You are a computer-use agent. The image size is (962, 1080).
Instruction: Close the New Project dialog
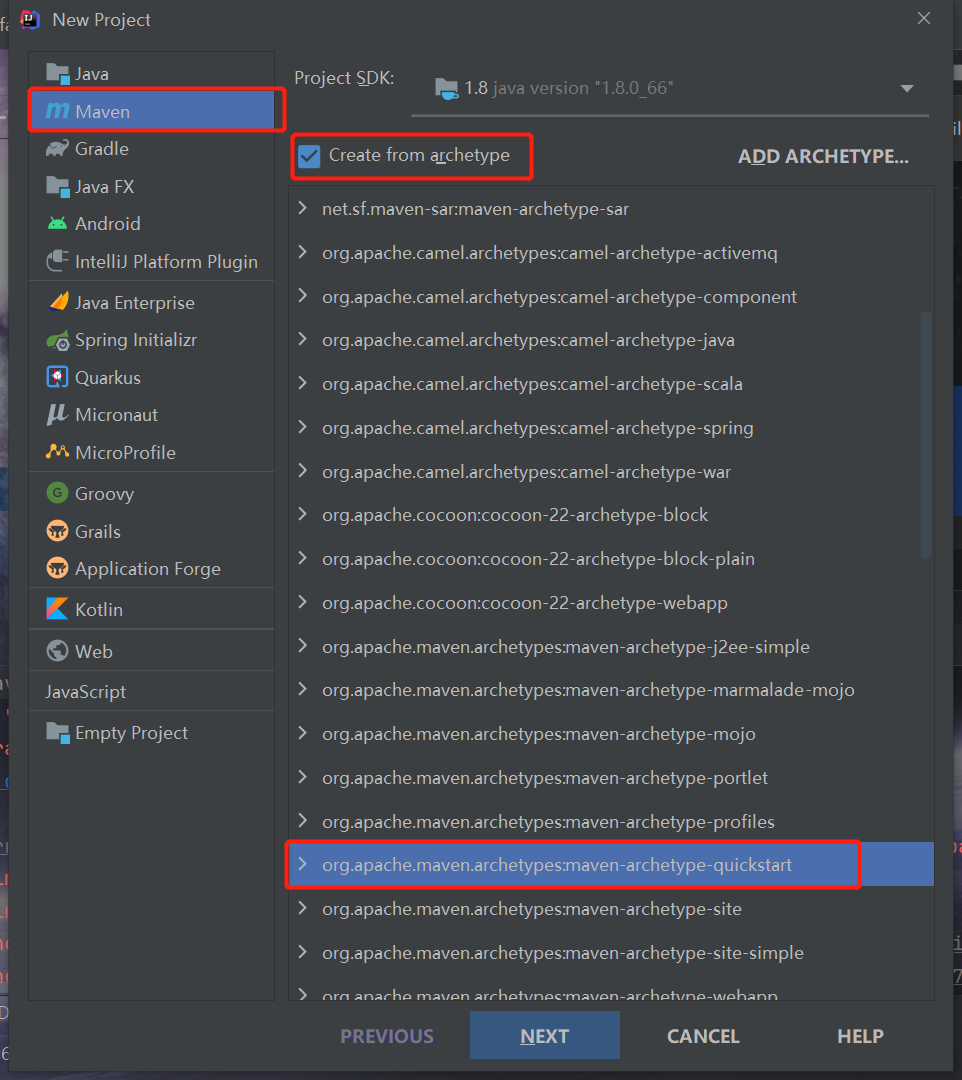tap(923, 19)
